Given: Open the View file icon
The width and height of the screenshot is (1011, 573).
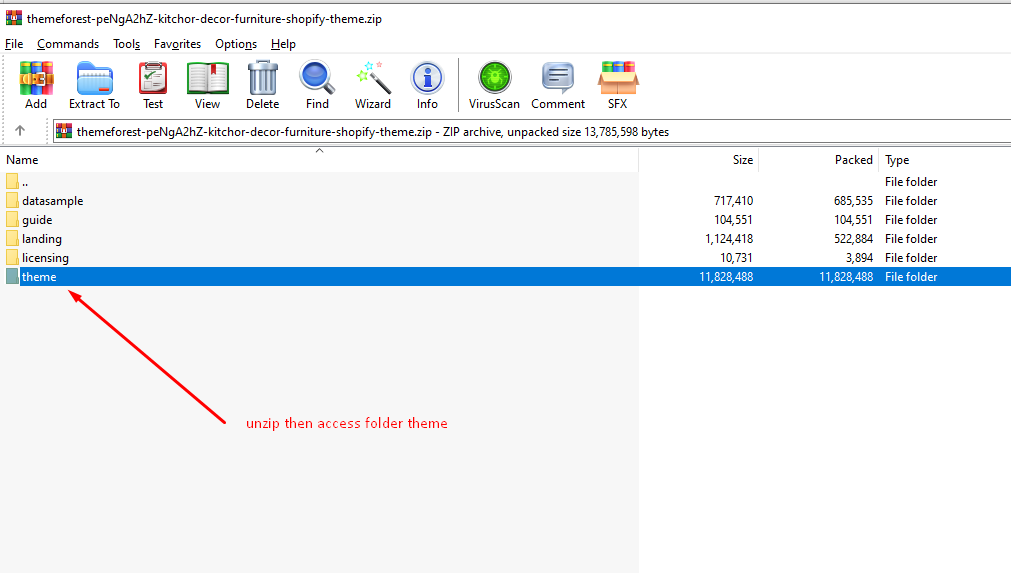Looking at the screenshot, I should [x=208, y=78].
